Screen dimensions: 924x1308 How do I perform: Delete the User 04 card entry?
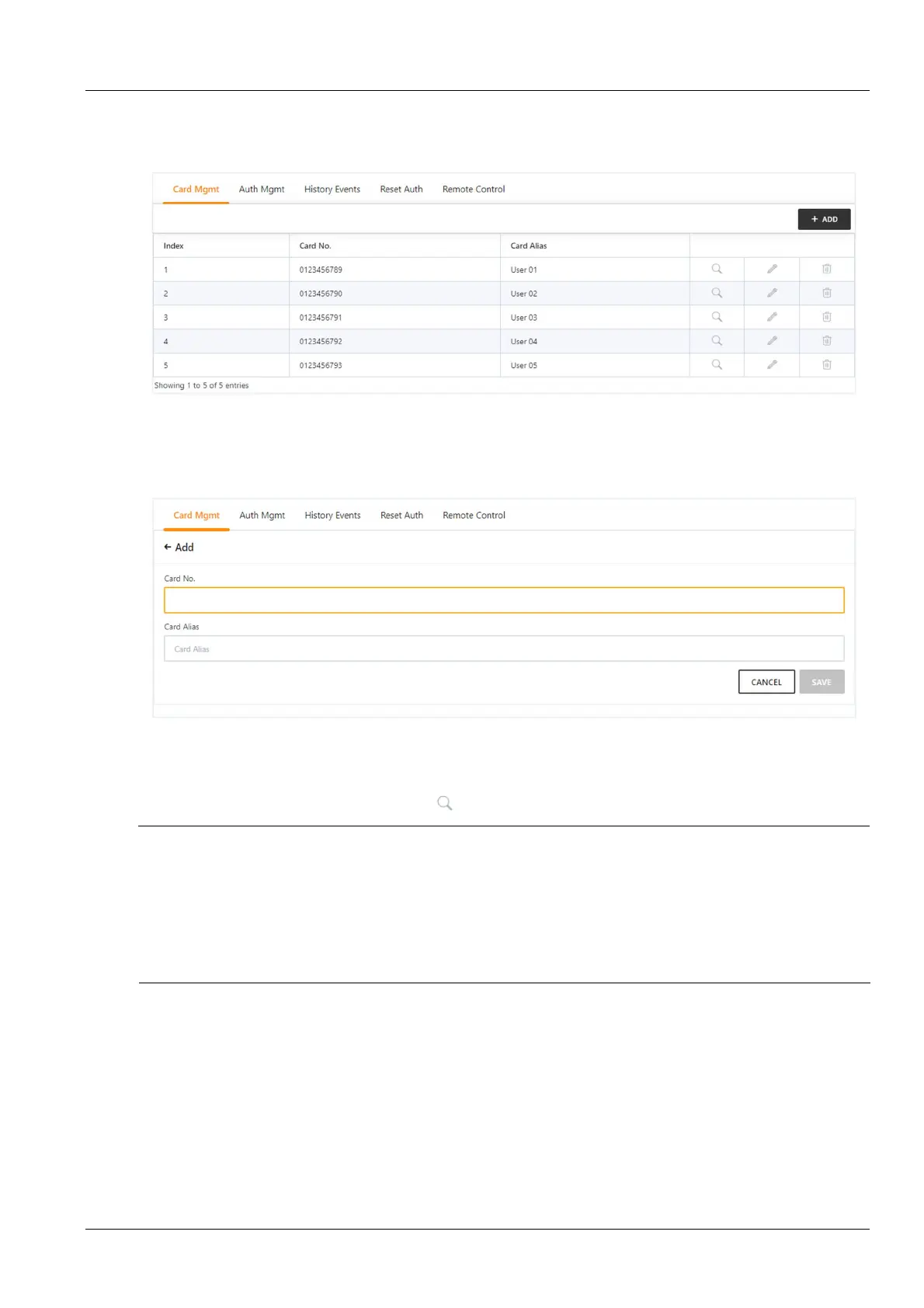(827, 340)
